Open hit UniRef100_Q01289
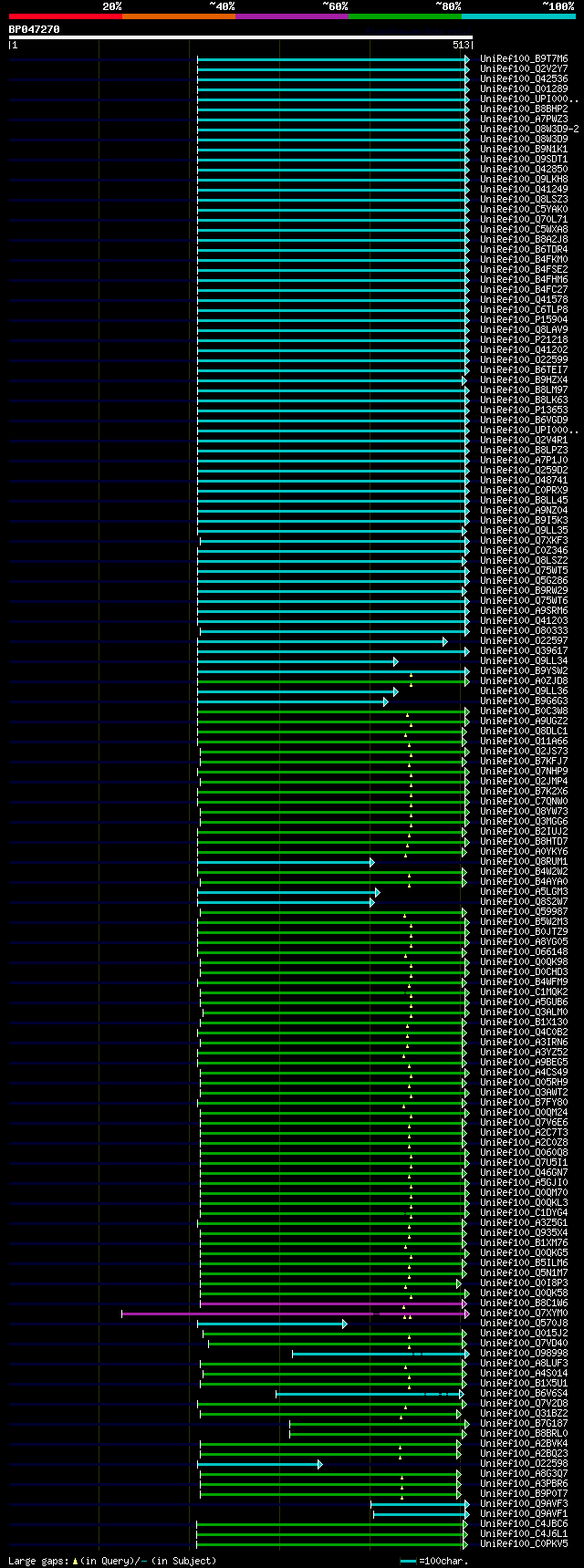Screen dimensions: 584x1568 pos(524,89)
